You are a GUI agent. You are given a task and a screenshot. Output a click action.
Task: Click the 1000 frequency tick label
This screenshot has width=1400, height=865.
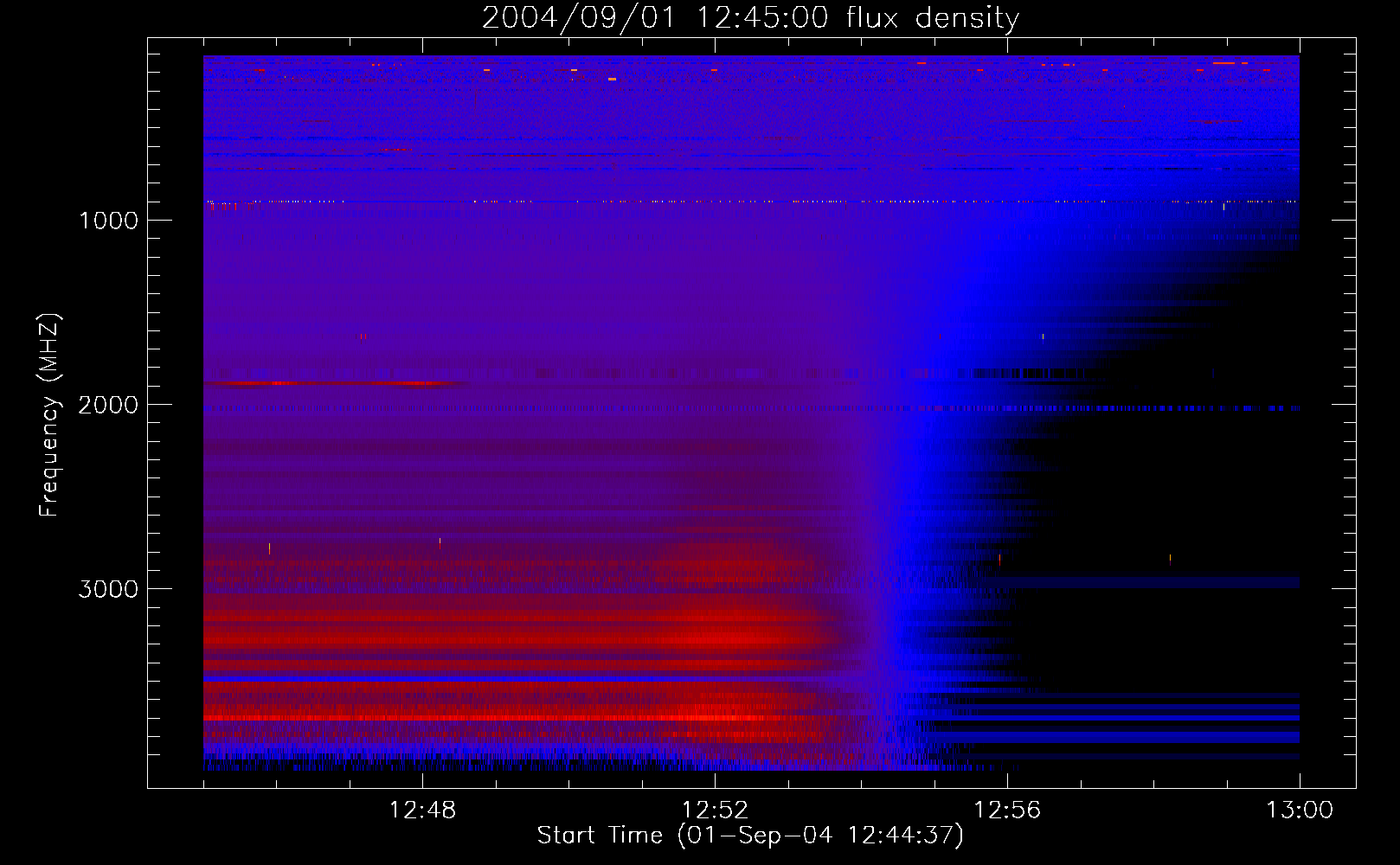tap(108, 221)
